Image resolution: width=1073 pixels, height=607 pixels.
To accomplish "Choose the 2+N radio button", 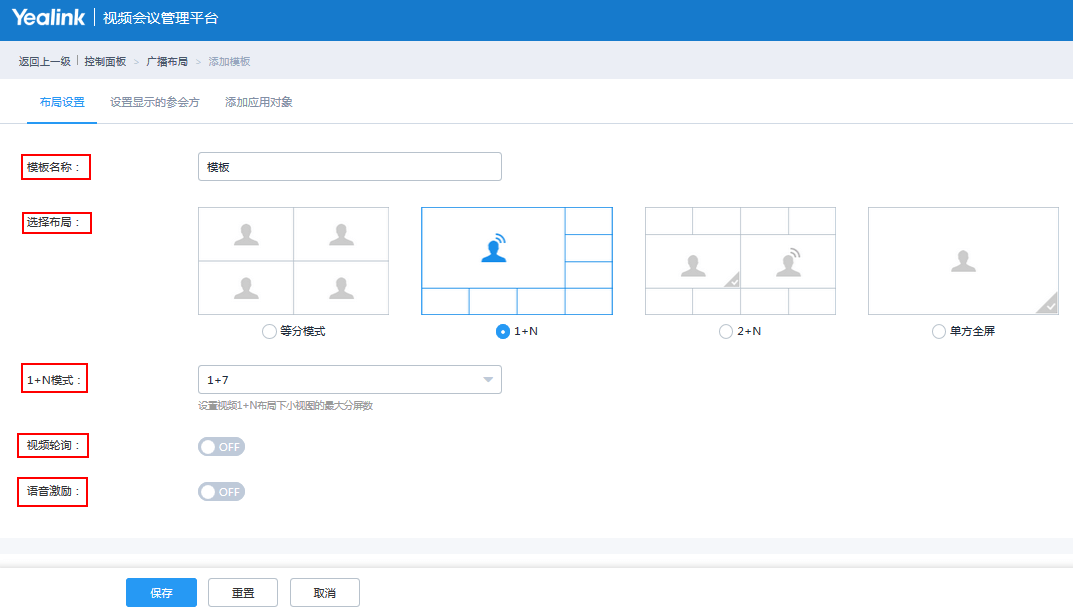I will tap(726, 331).
